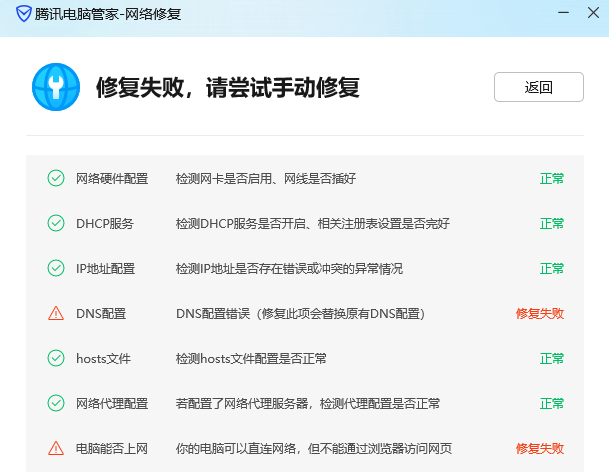Image resolution: width=609 pixels, height=476 pixels.
Task: Select the DNS配置 label
Action: coord(101,314)
